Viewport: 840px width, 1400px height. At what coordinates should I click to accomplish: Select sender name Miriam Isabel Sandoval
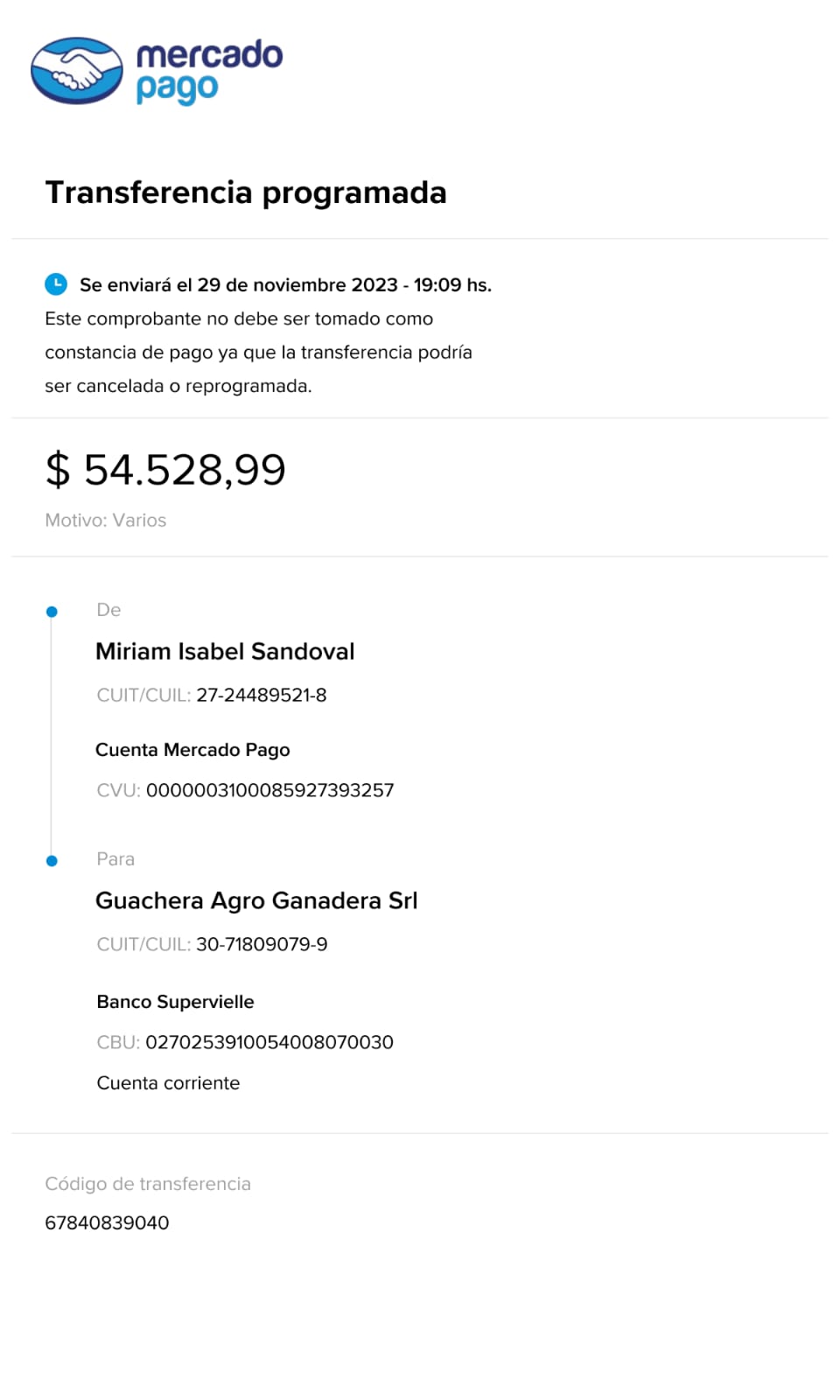pos(225,651)
